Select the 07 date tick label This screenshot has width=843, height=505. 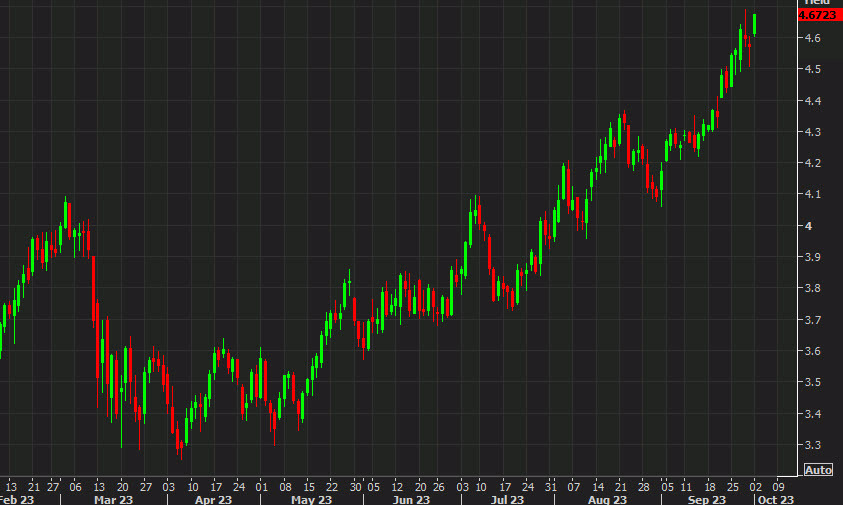pos(574,487)
